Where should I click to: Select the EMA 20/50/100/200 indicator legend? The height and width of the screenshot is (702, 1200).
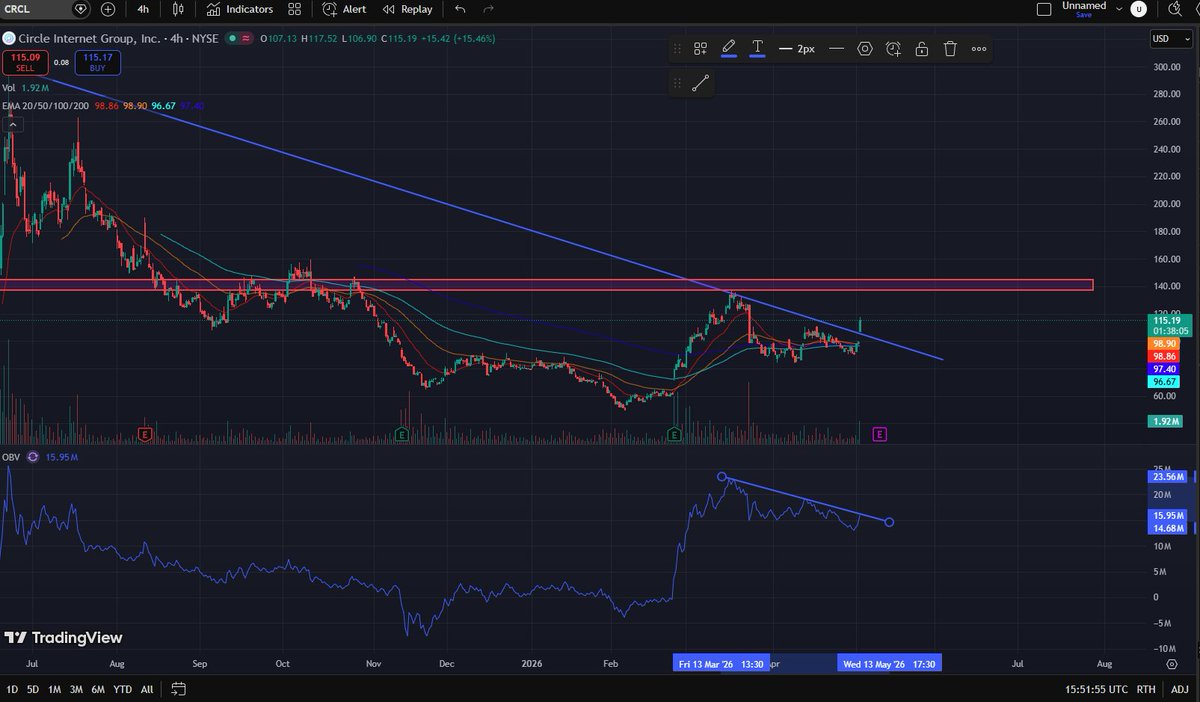(x=46, y=105)
